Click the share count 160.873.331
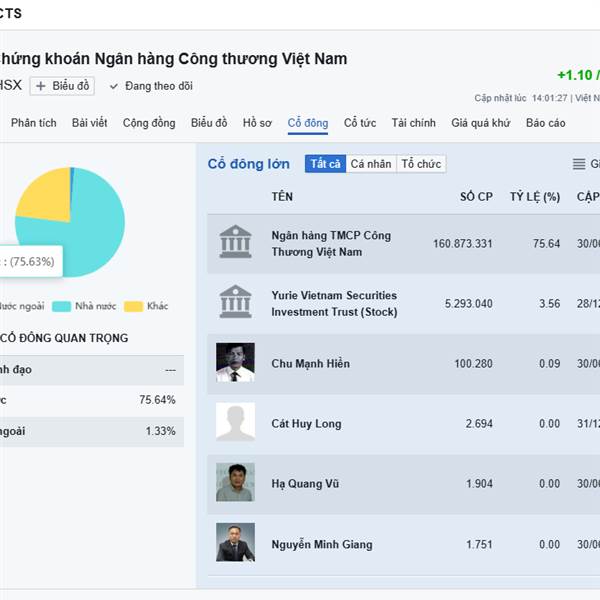The width and height of the screenshot is (600, 600). click(463, 243)
